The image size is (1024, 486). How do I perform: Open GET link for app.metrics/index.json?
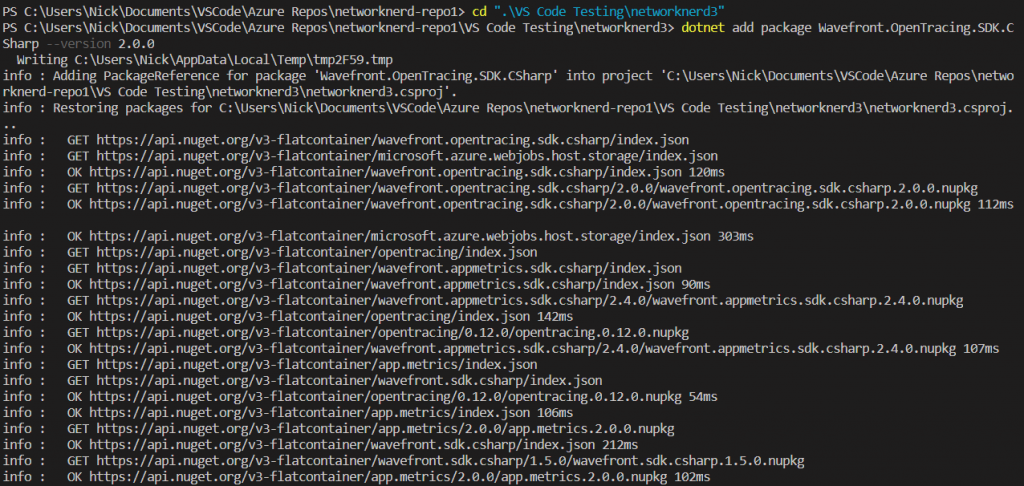[x=317, y=364]
